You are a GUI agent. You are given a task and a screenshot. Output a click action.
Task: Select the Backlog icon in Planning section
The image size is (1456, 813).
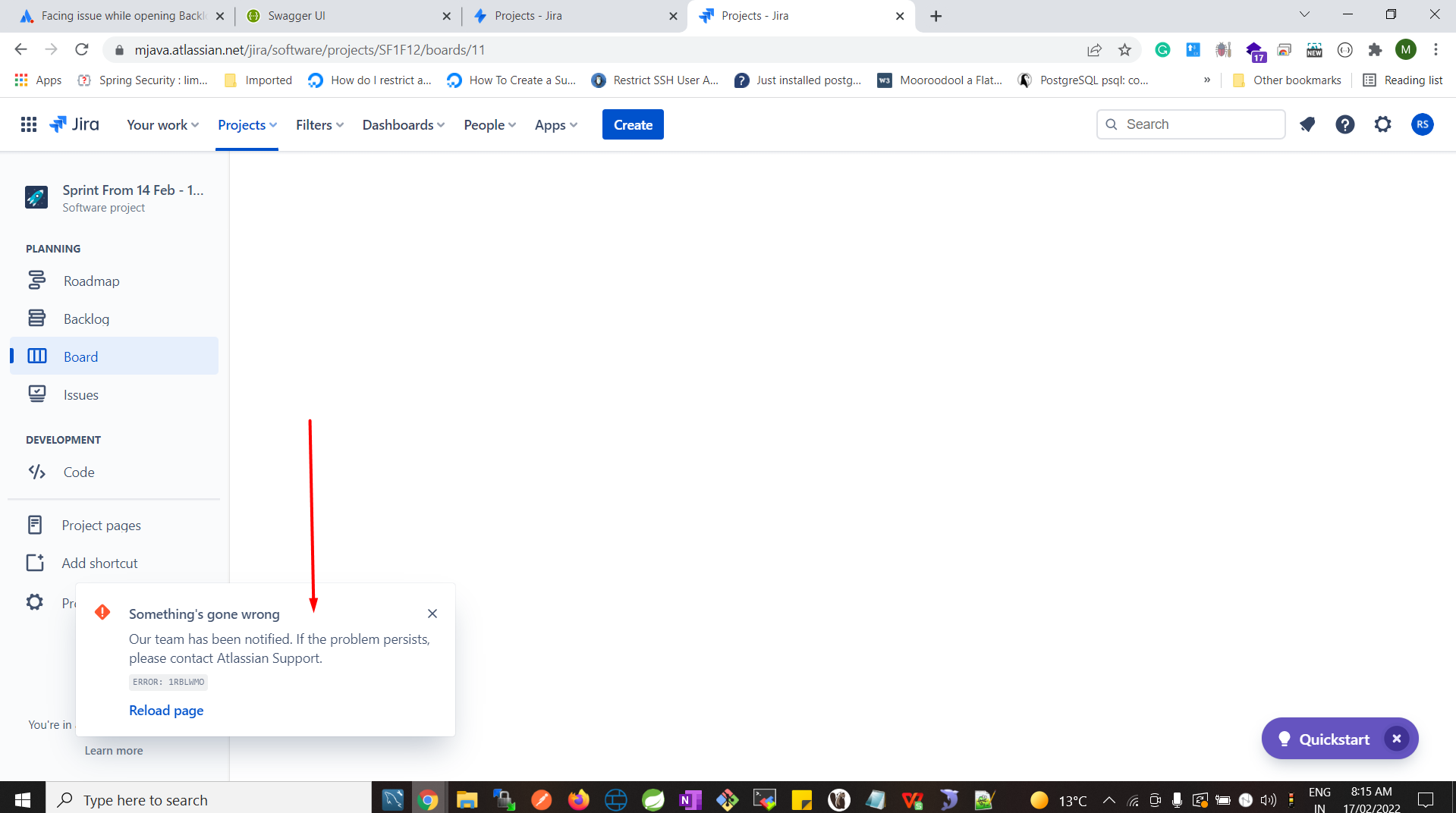[x=37, y=318]
